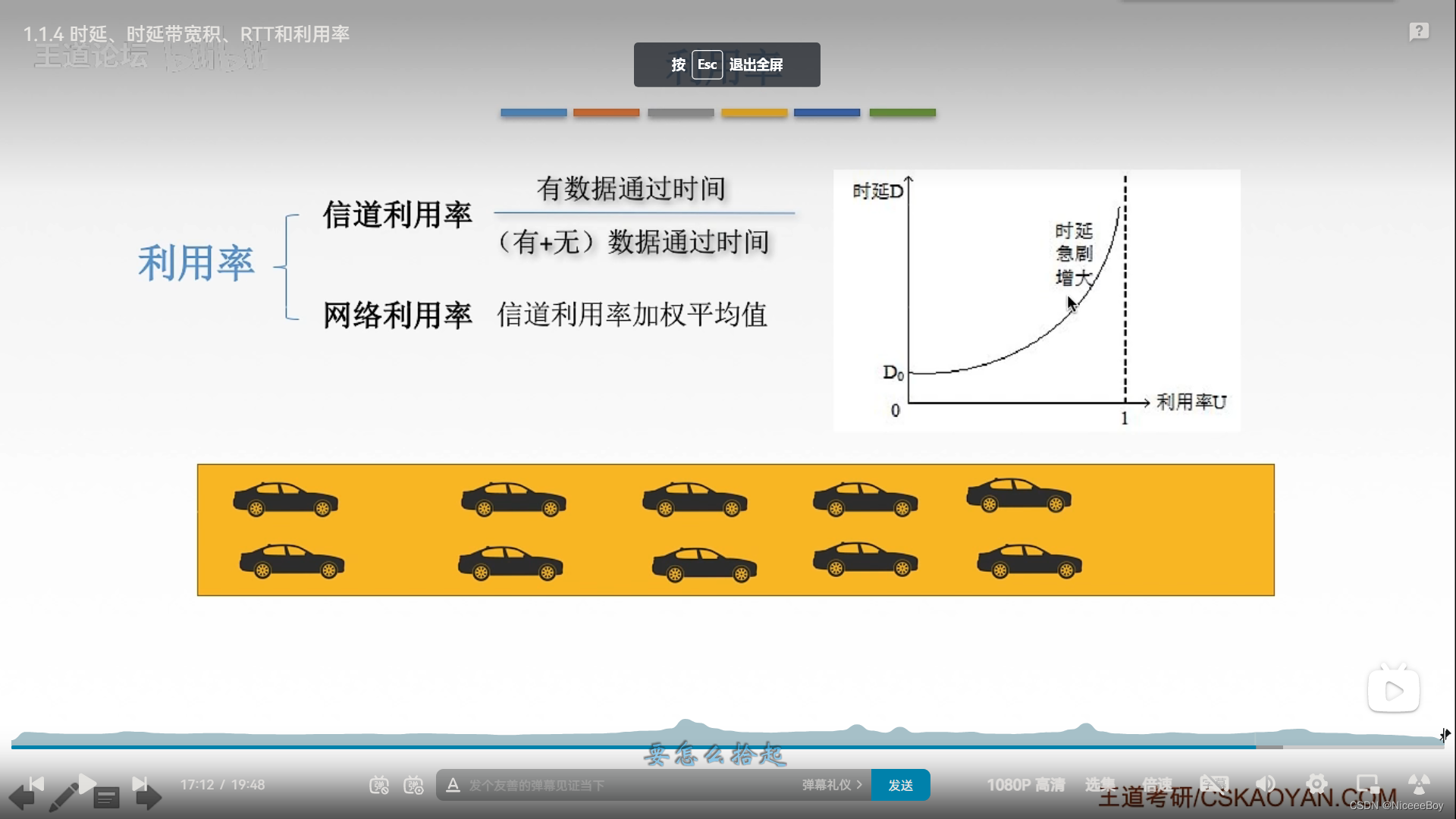Open the 选集 episode list

1100,785
